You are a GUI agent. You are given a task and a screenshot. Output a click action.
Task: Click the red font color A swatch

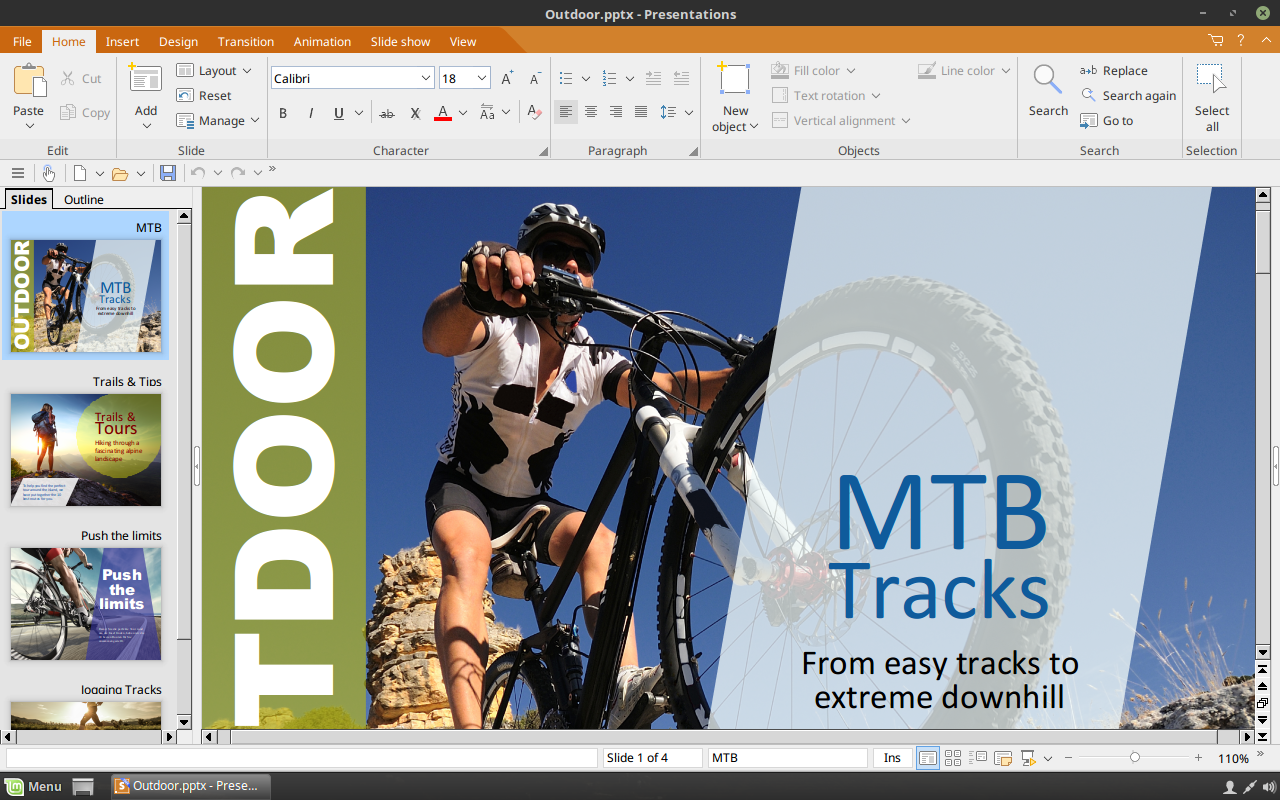(x=443, y=113)
